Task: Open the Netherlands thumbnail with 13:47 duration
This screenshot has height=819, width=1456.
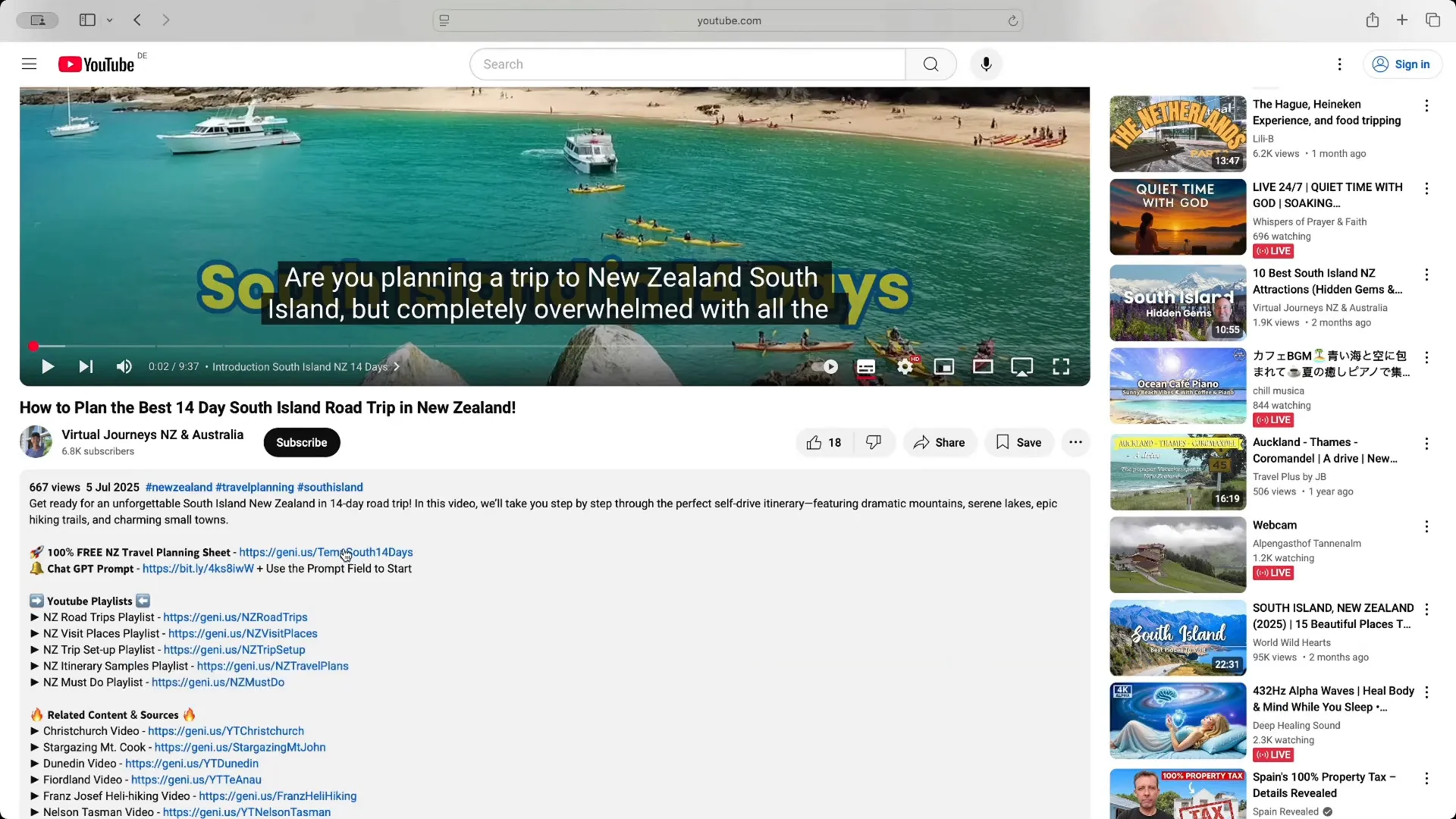Action: coord(1178,134)
